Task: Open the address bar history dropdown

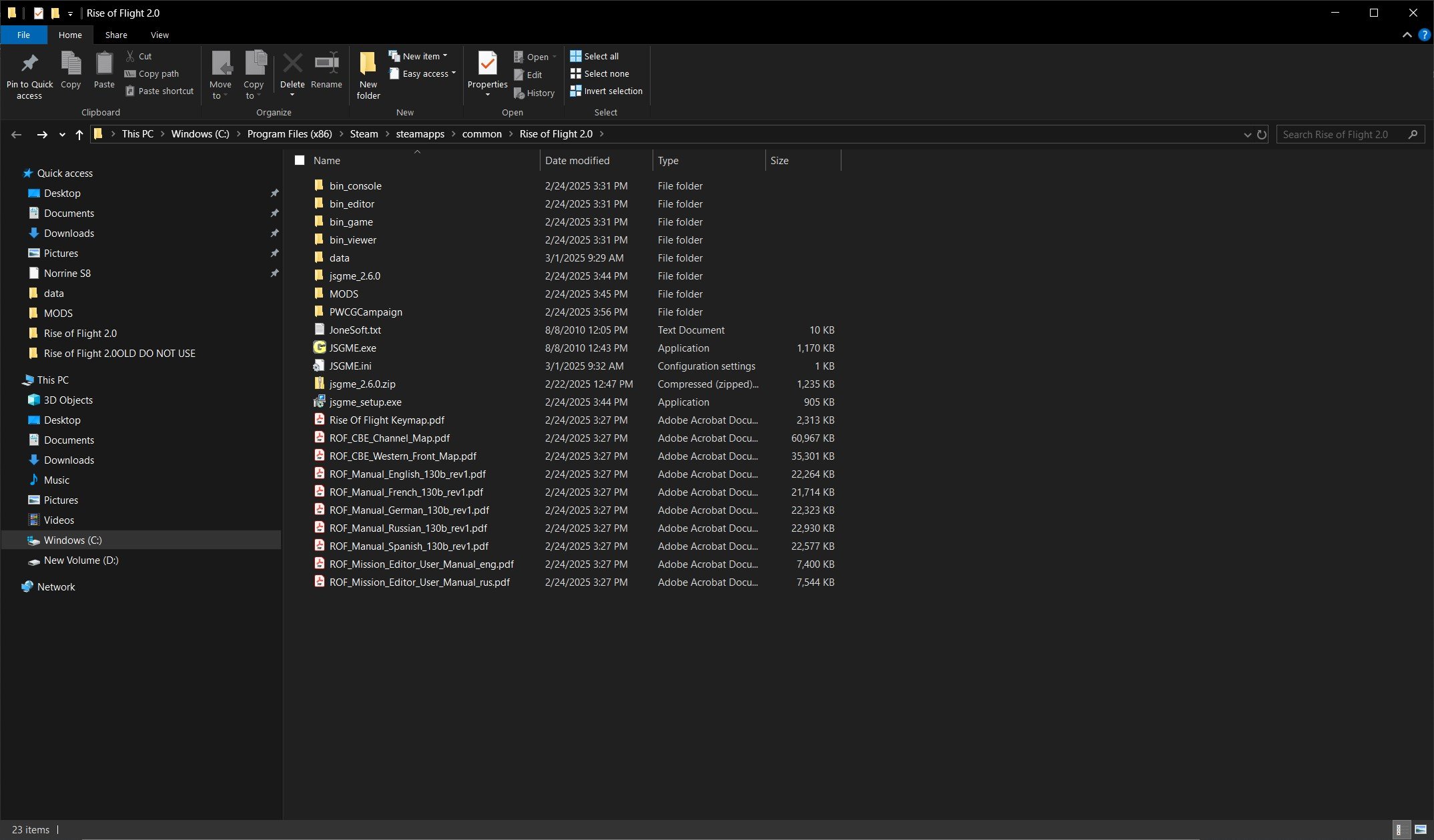Action: (x=1247, y=135)
